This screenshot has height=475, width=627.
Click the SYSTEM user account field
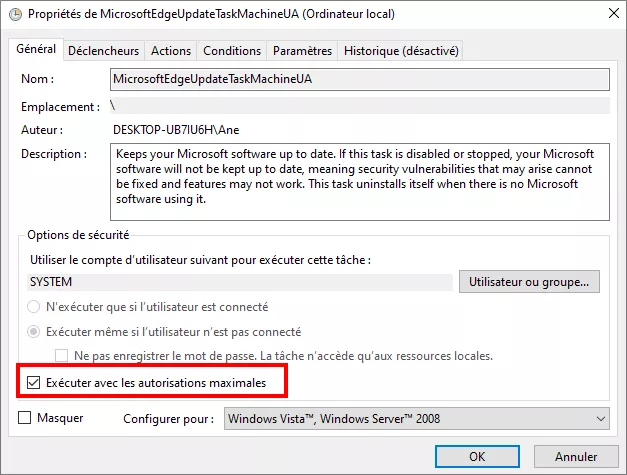point(238,282)
